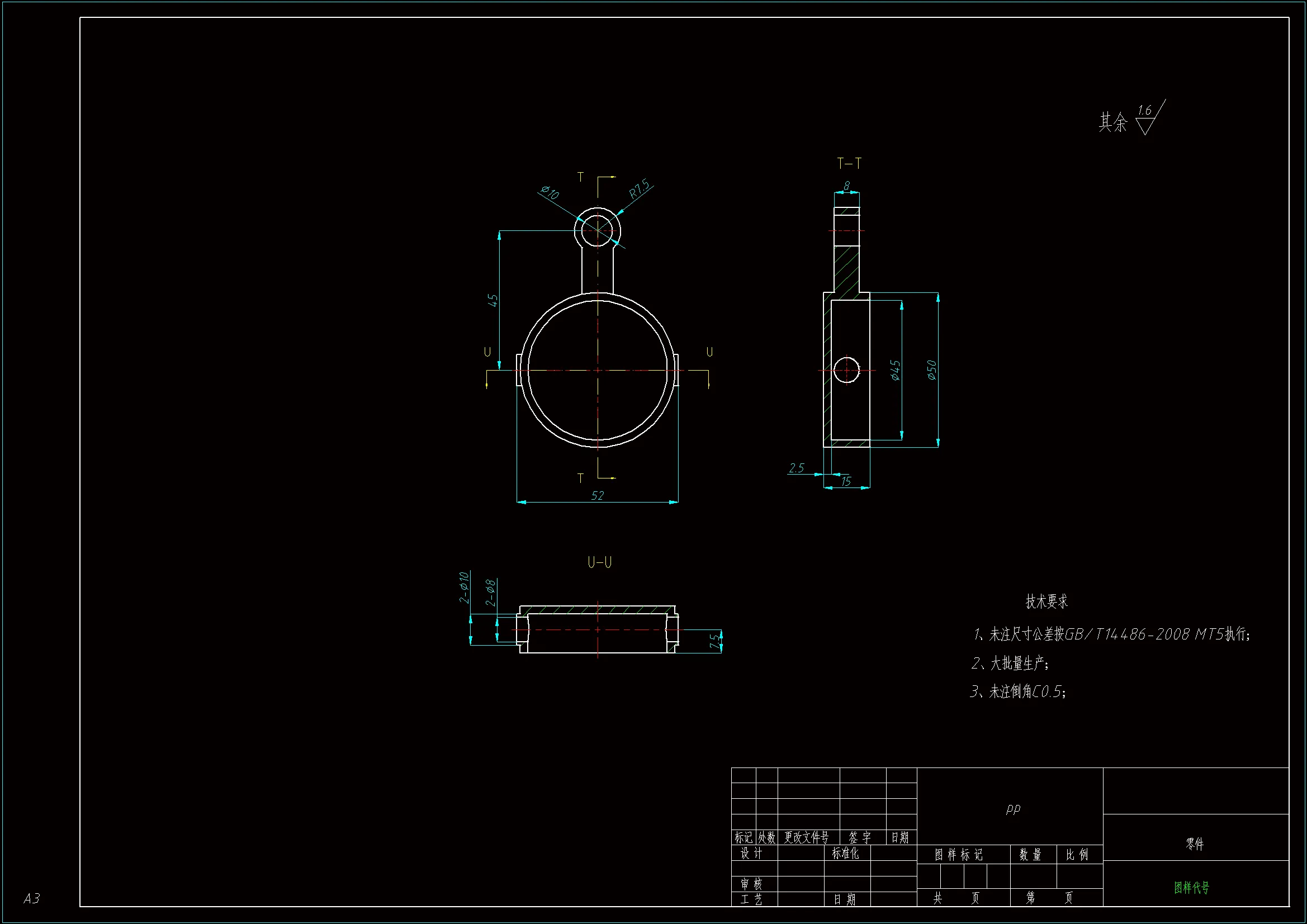This screenshot has height=924, width=1307.
Task: Select the green 图样代号 text in title block
Action: 1191,888
